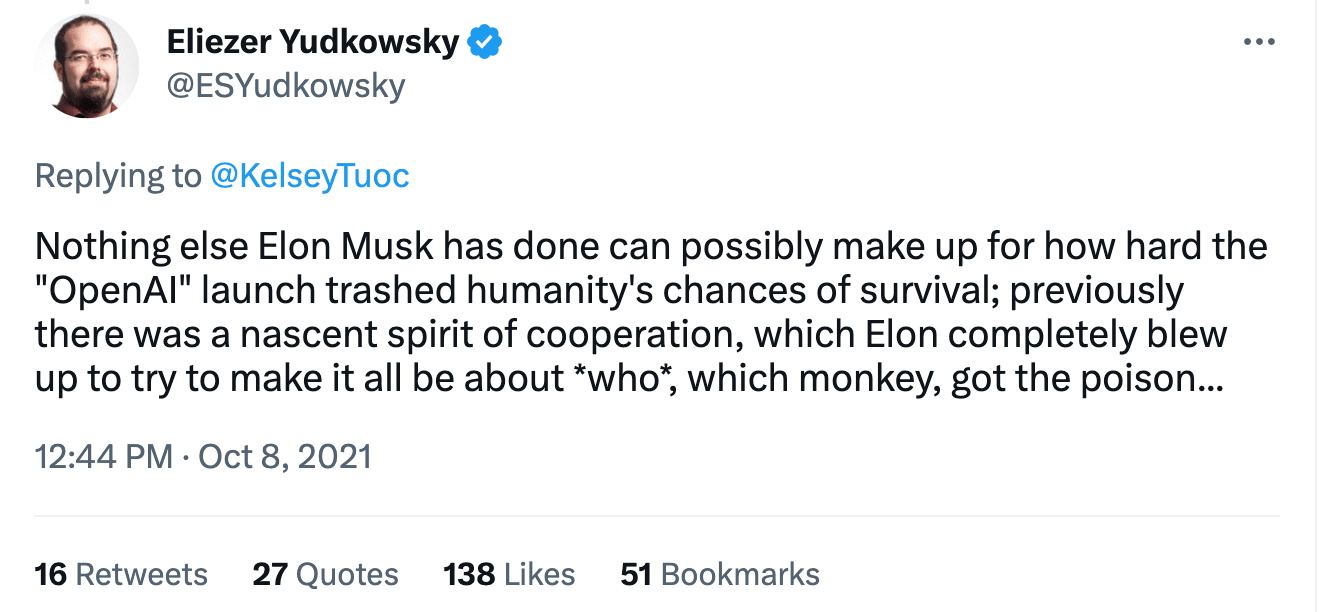Click the Oct 8, 2021 date
The image size is (1320, 612).
click(285, 457)
